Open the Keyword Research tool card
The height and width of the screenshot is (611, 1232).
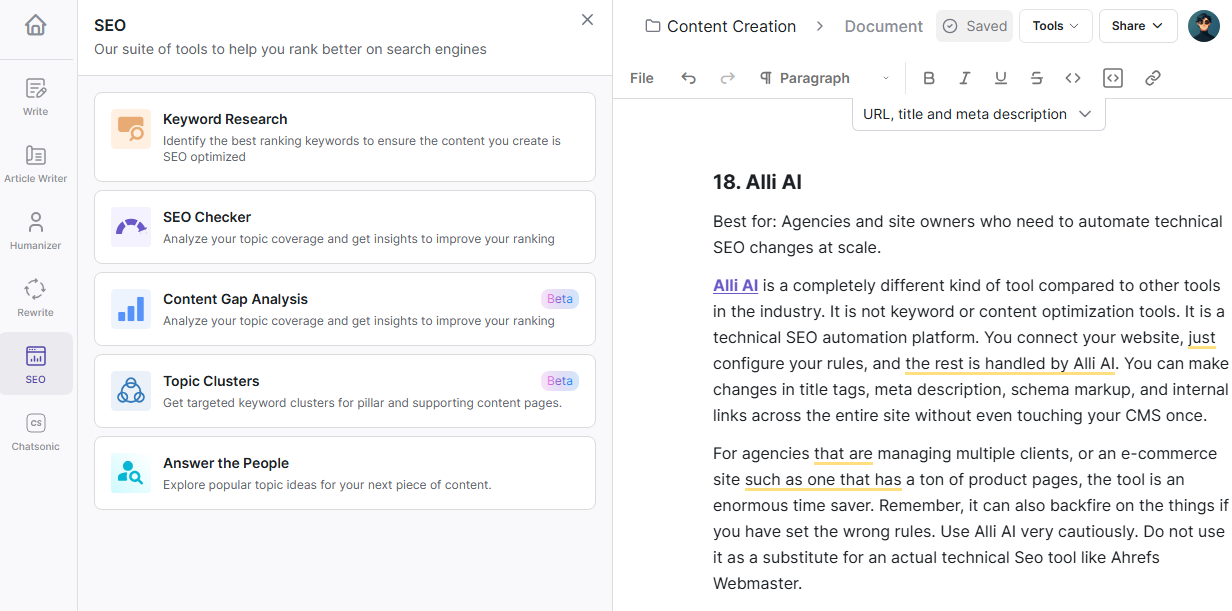point(345,137)
